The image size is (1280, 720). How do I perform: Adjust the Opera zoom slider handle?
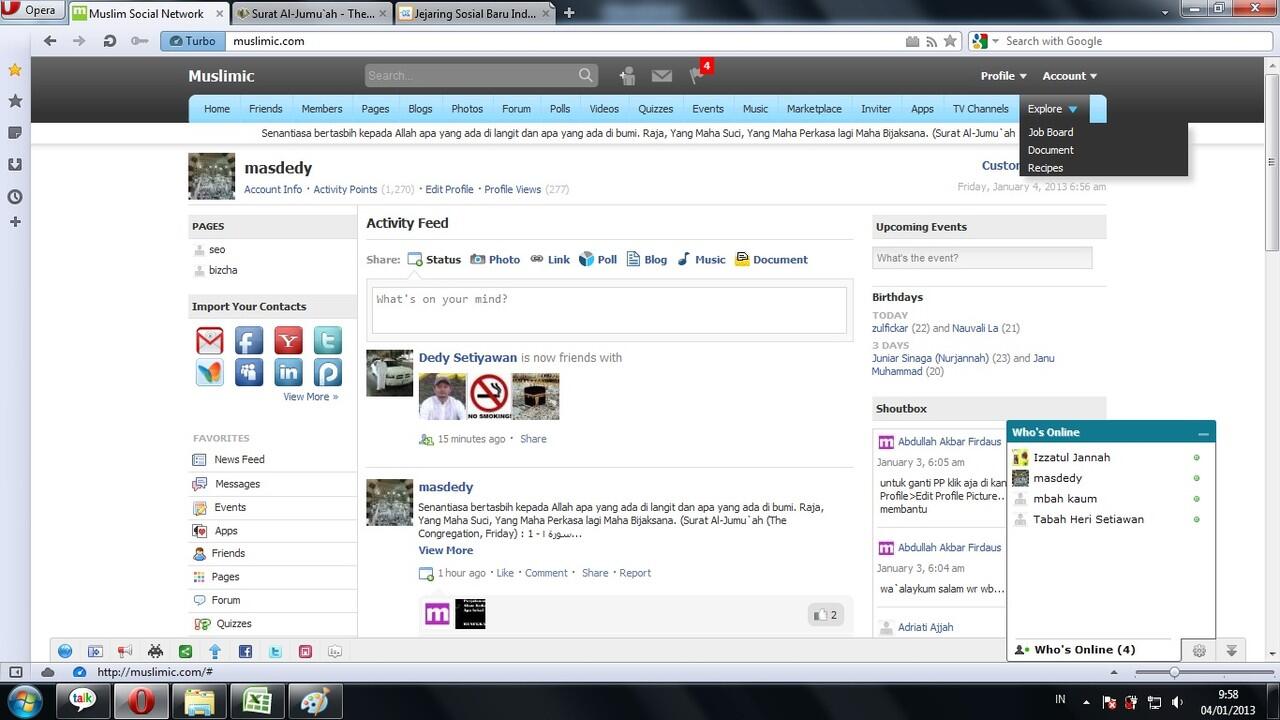pyautogui.click(x=1174, y=672)
